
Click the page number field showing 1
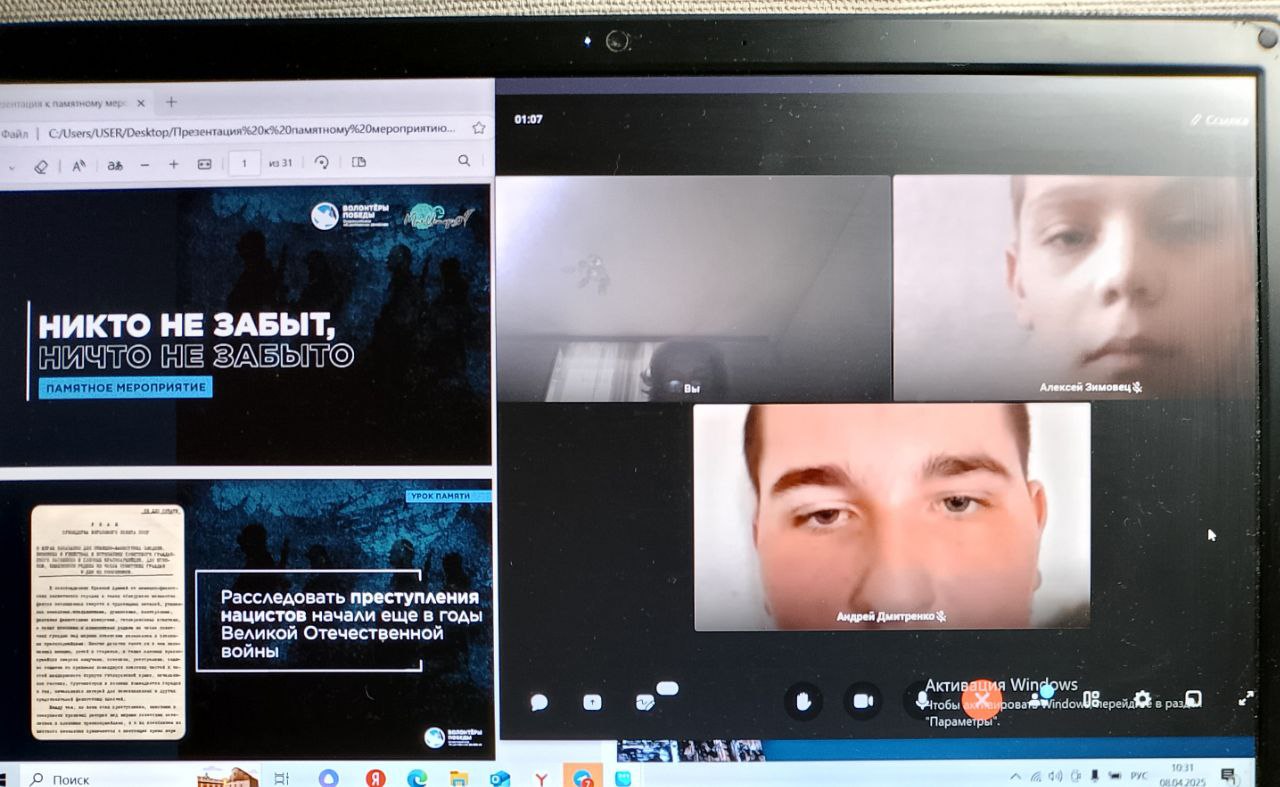[x=245, y=163]
